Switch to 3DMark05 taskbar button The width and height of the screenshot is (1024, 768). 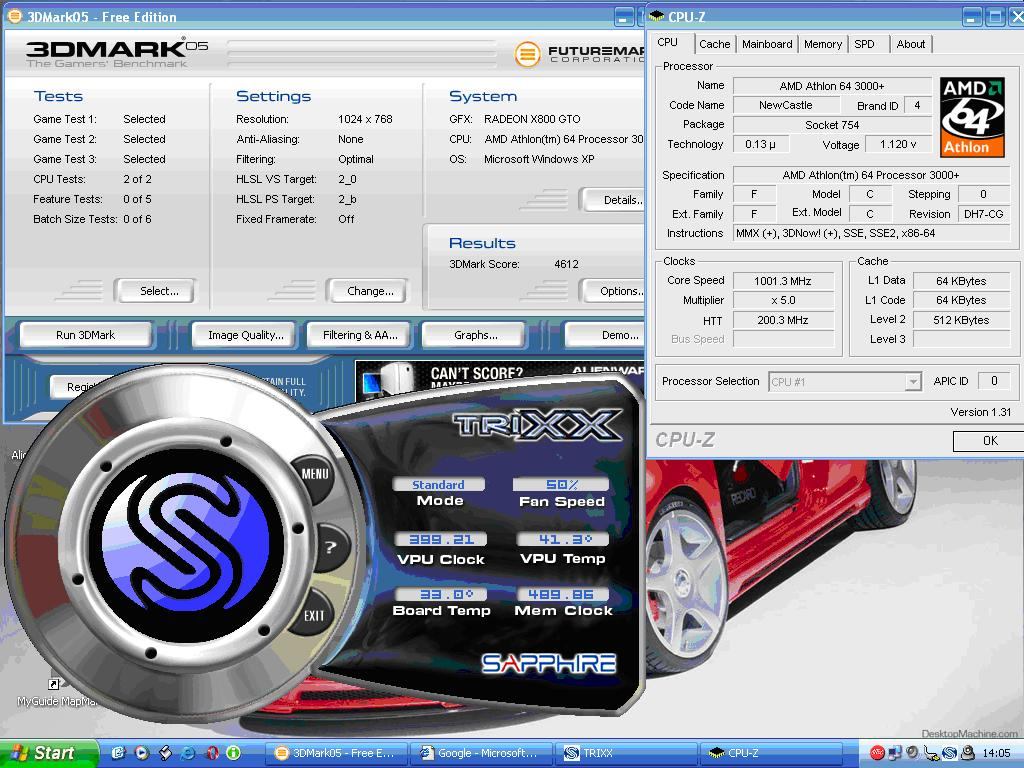337,753
